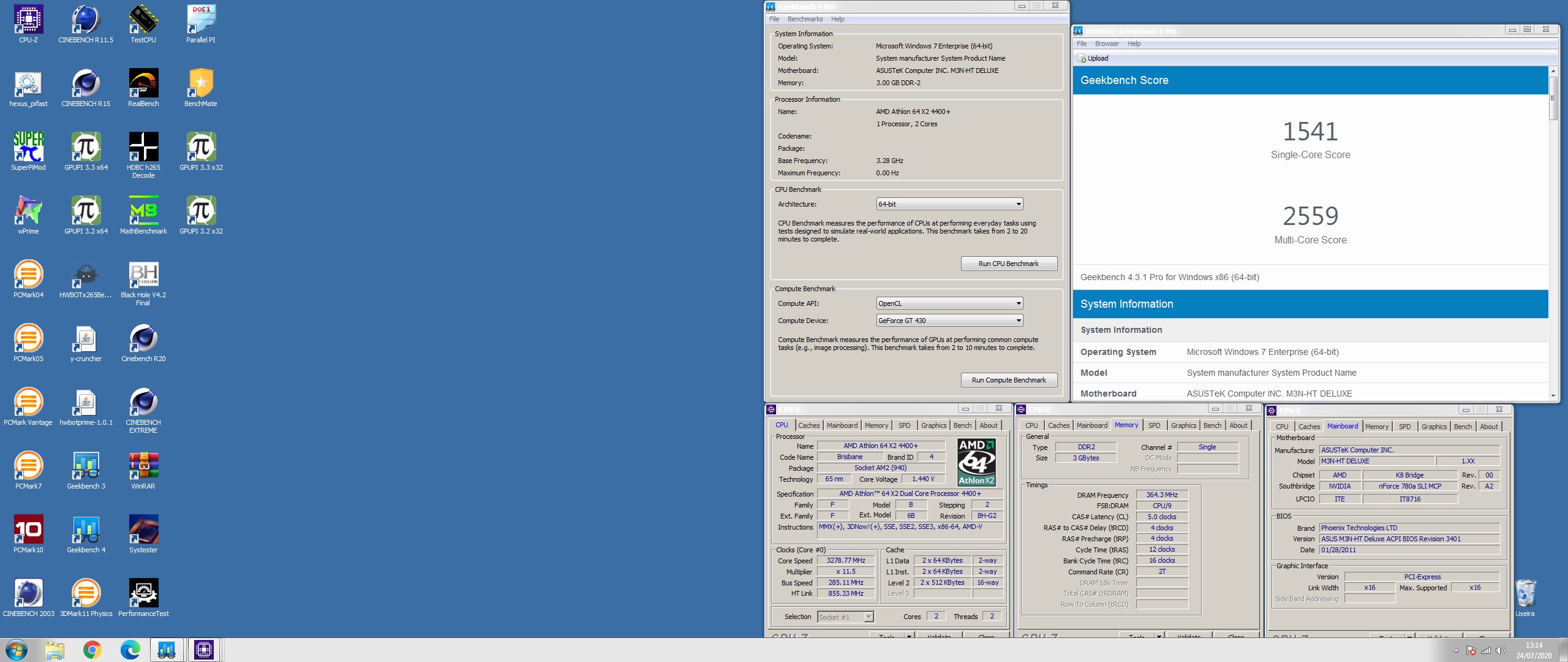Open Microsoft Edge from taskbar
1568x662 pixels.
click(130, 650)
